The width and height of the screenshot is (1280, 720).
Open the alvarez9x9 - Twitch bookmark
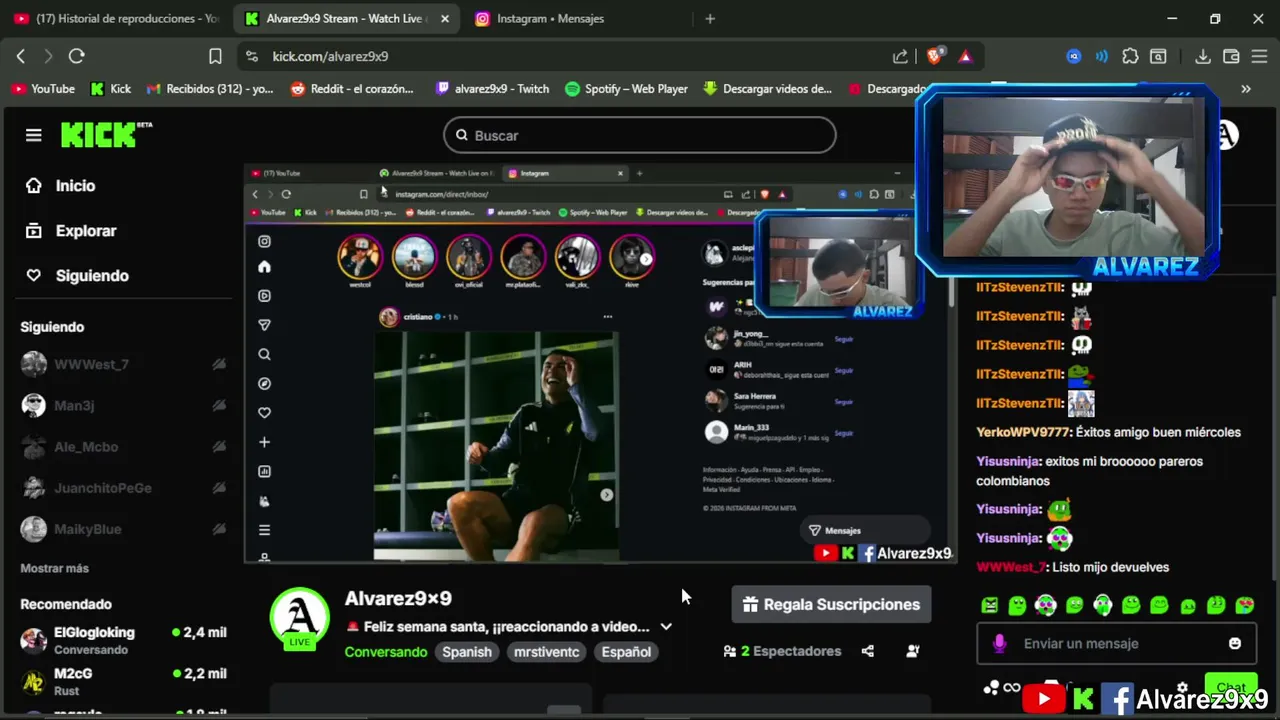[493, 89]
